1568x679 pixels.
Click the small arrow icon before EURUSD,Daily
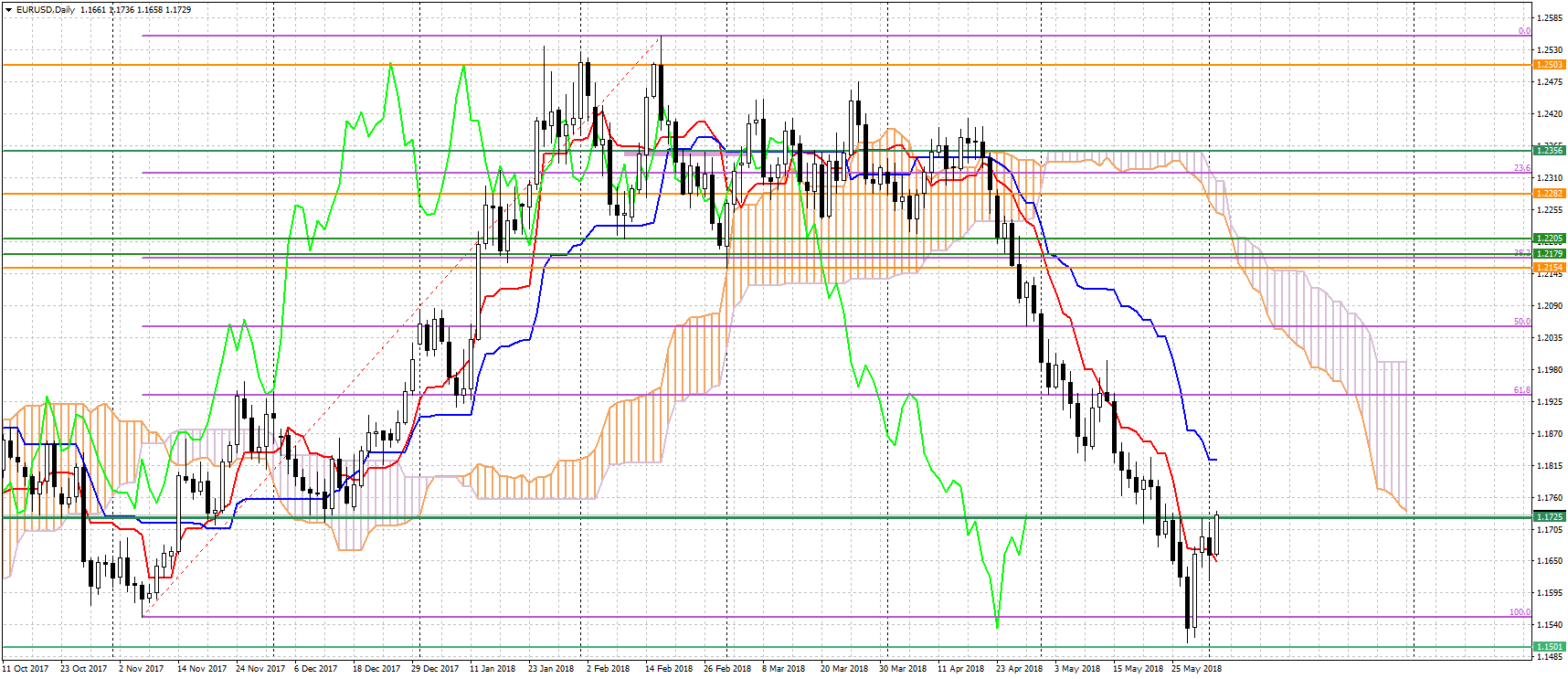9,10
